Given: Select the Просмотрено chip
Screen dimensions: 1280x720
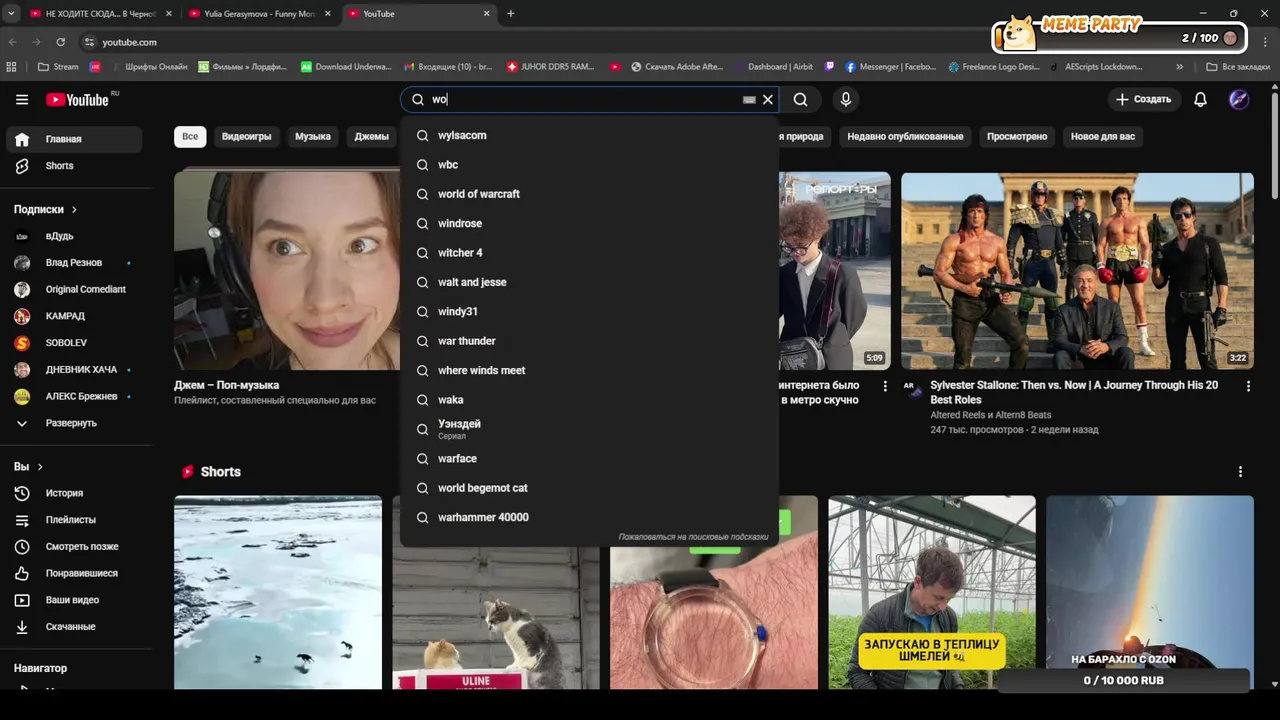Looking at the screenshot, I should [x=1017, y=136].
